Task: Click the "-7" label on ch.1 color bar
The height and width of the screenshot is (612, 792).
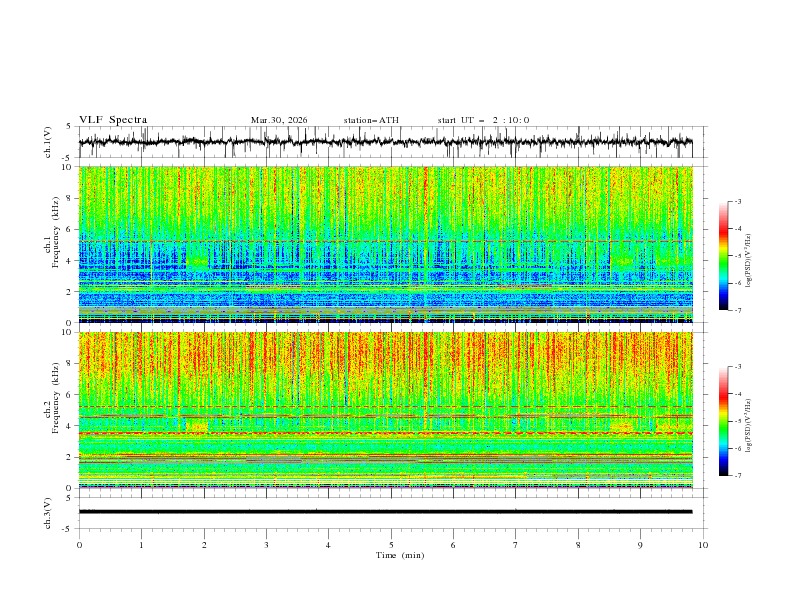Action: point(738,310)
